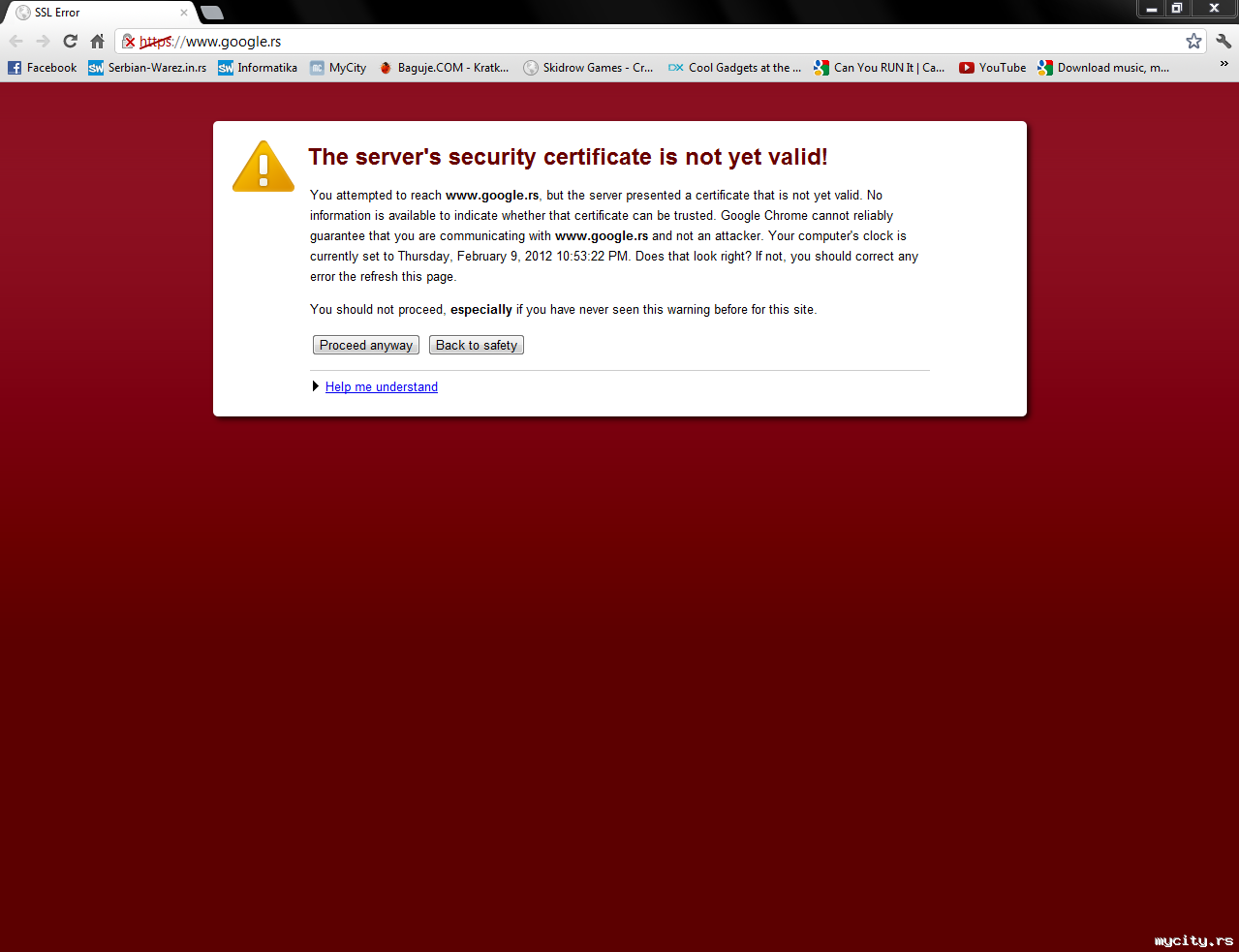
Task: Open a new tab
Action: pyautogui.click(x=212, y=13)
